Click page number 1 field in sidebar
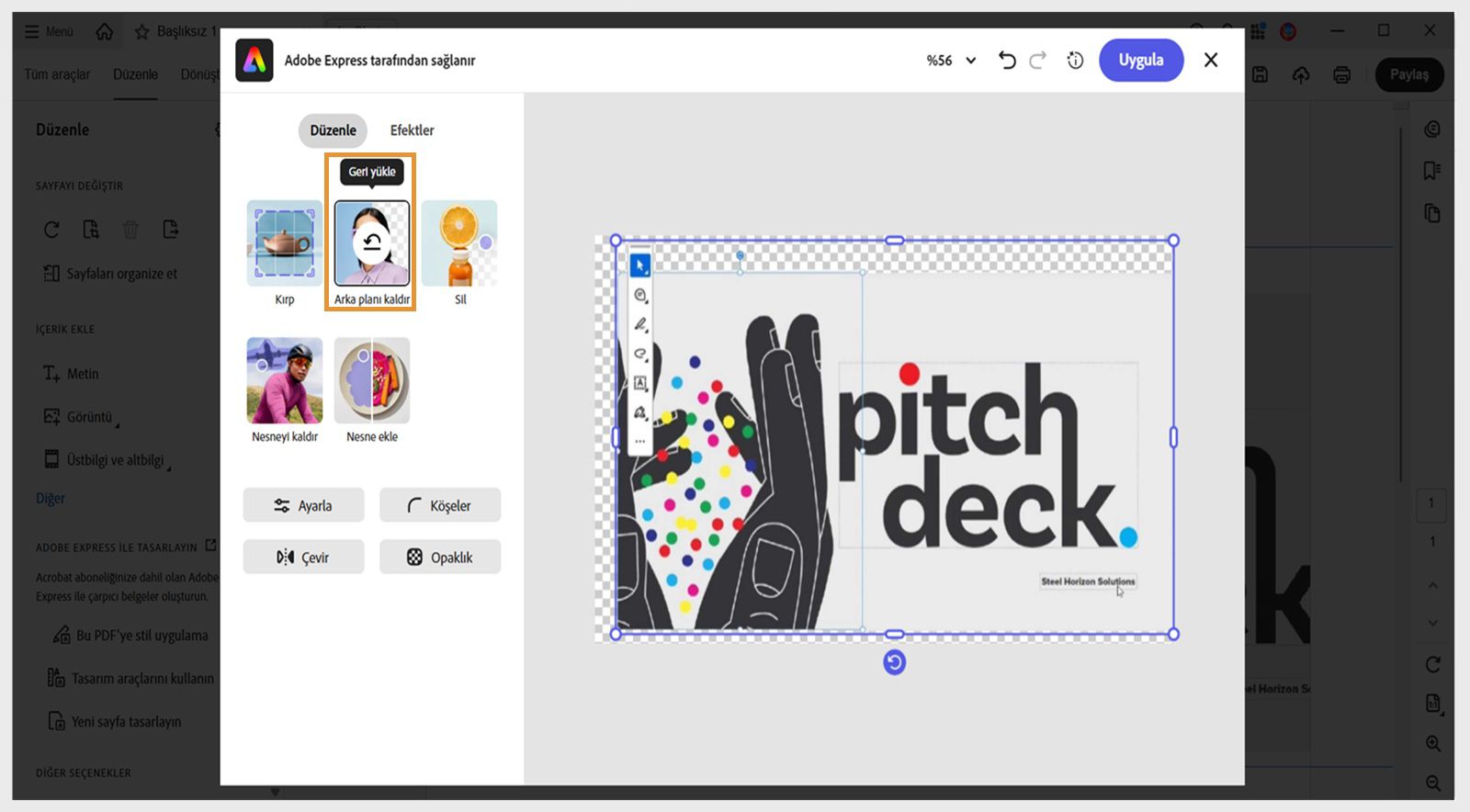 click(1431, 503)
